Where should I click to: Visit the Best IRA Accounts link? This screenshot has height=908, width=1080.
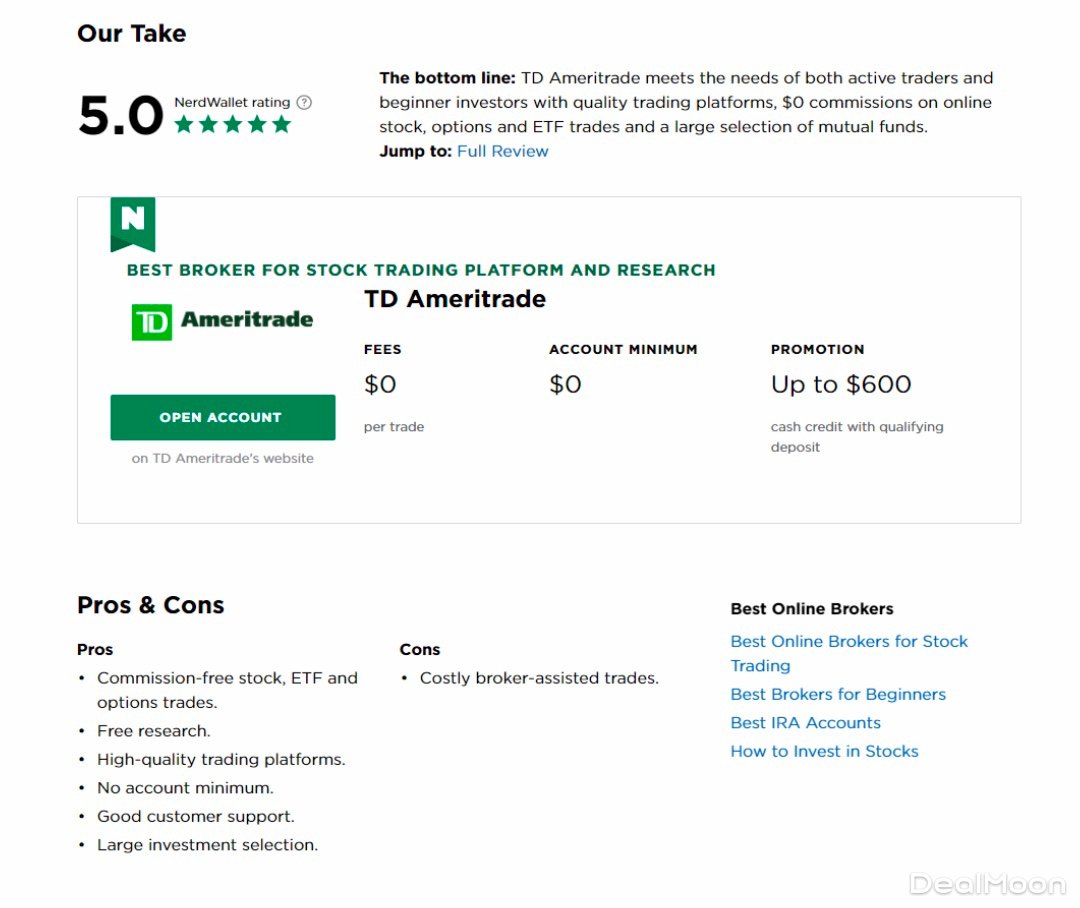tap(805, 722)
